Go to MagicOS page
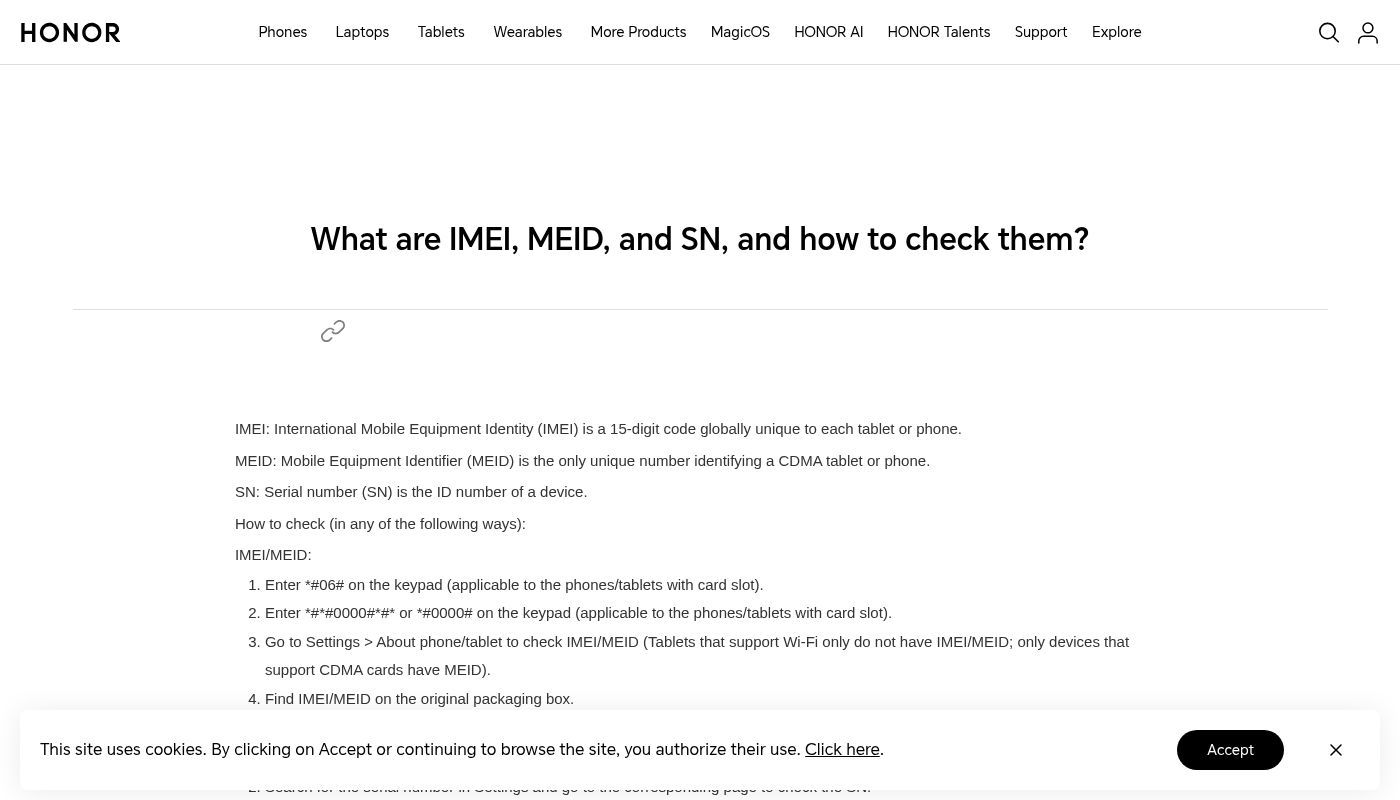Viewport: 1400px width, 800px height. click(x=740, y=32)
